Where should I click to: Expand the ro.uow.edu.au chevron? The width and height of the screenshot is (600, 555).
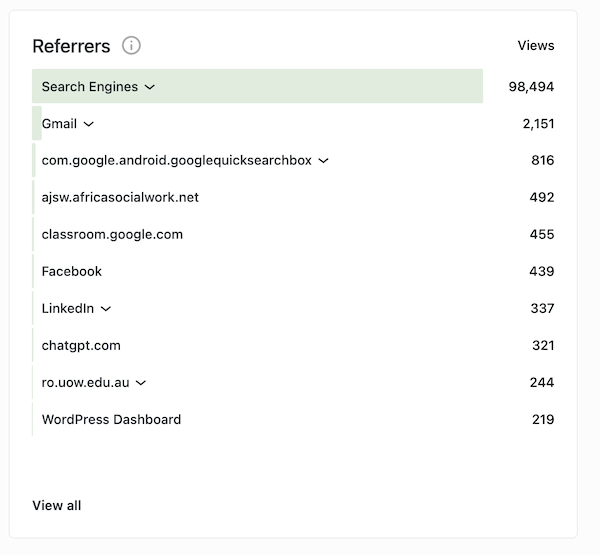[141, 383]
